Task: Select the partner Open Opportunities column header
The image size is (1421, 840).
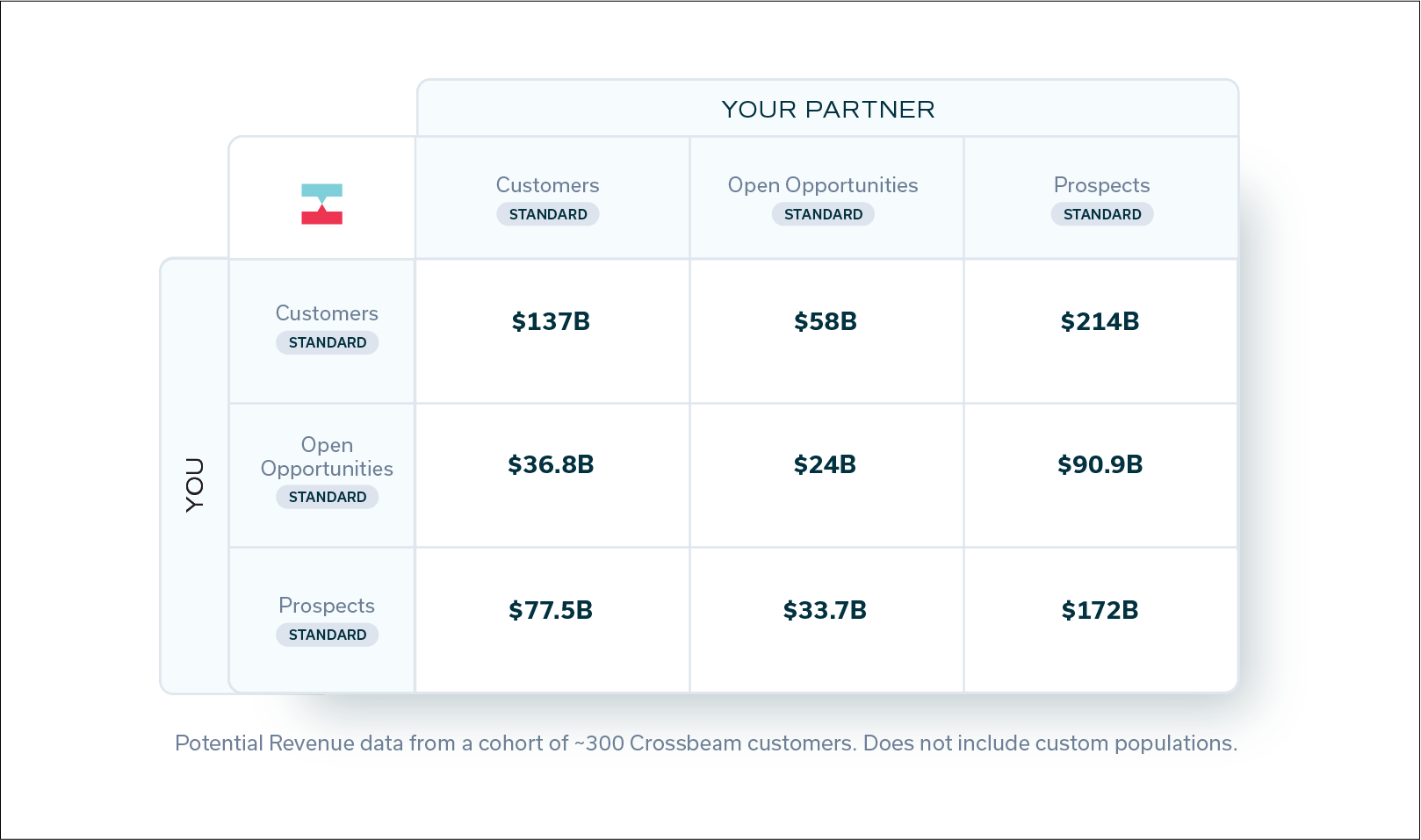Action: 826,198
